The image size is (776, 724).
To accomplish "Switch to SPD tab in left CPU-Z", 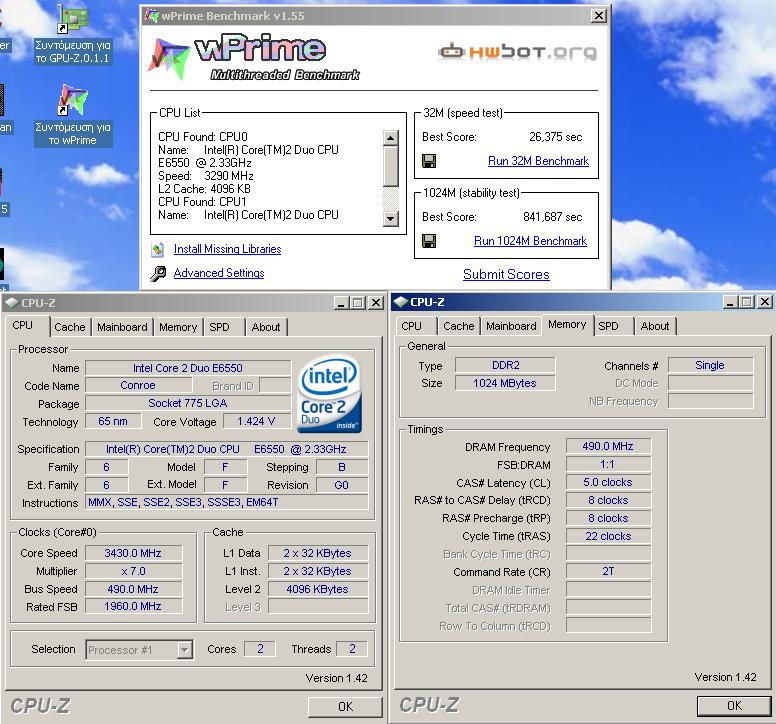I will [x=219, y=327].
